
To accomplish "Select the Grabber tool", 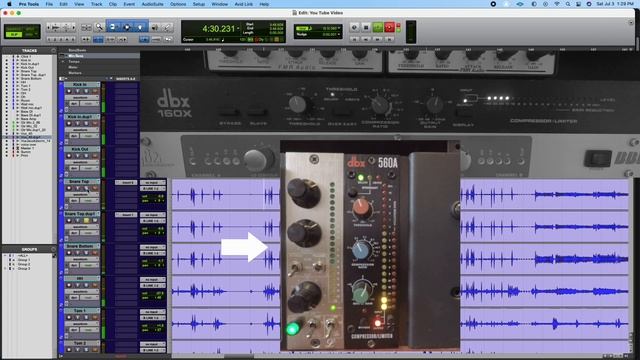I will point(140,27).
